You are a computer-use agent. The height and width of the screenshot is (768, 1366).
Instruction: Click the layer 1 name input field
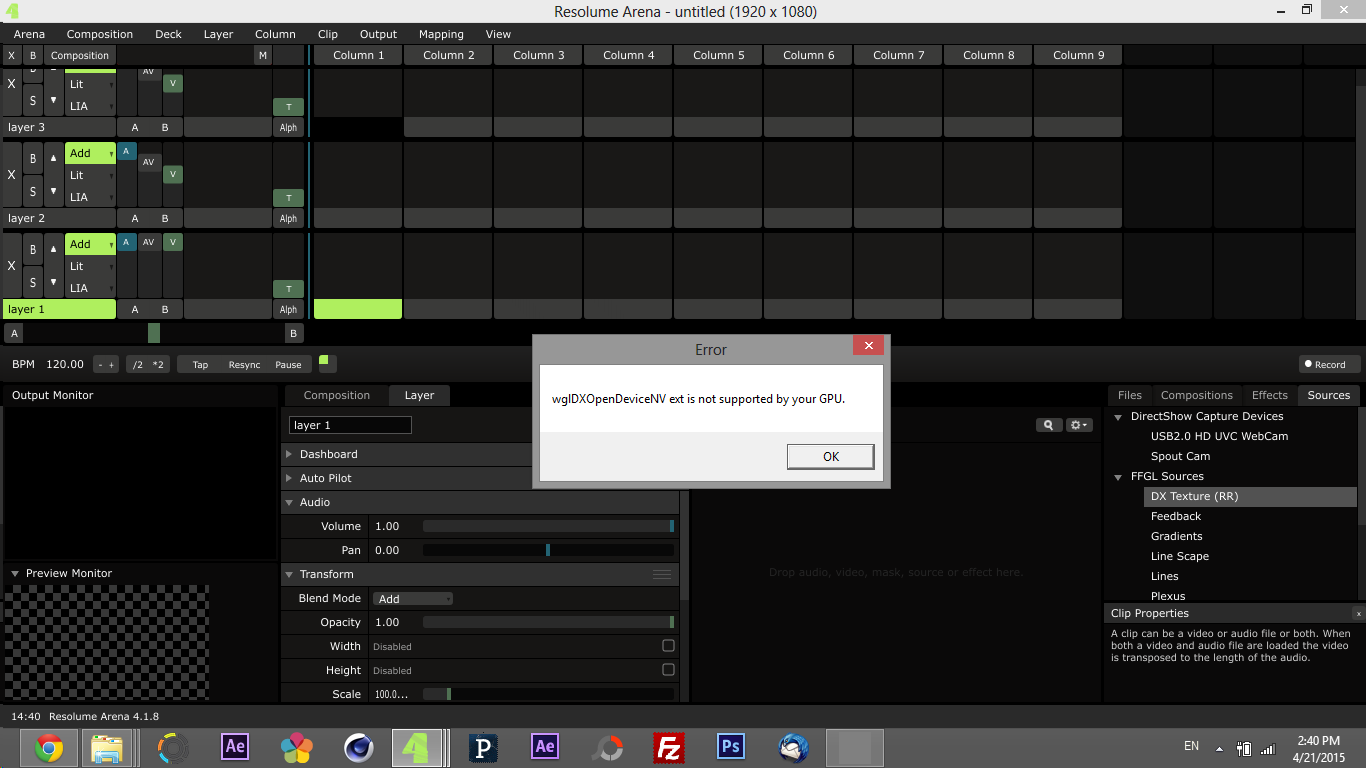pyautogui.click(x=350, y=425)
